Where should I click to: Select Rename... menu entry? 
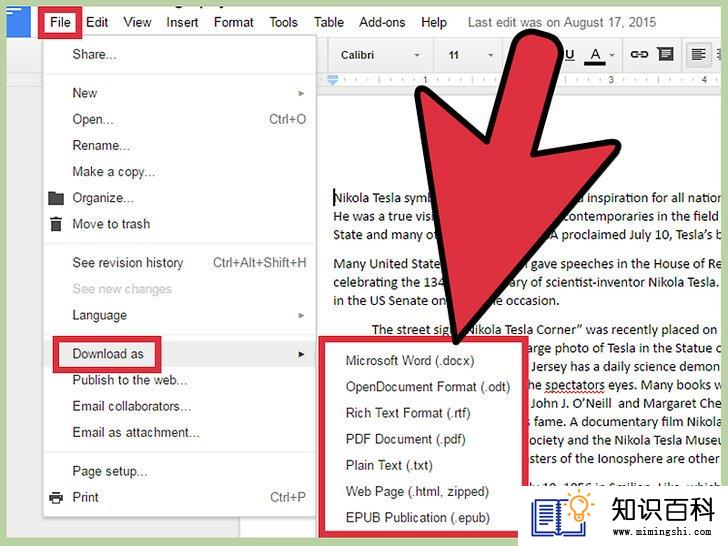pos(180,145)
